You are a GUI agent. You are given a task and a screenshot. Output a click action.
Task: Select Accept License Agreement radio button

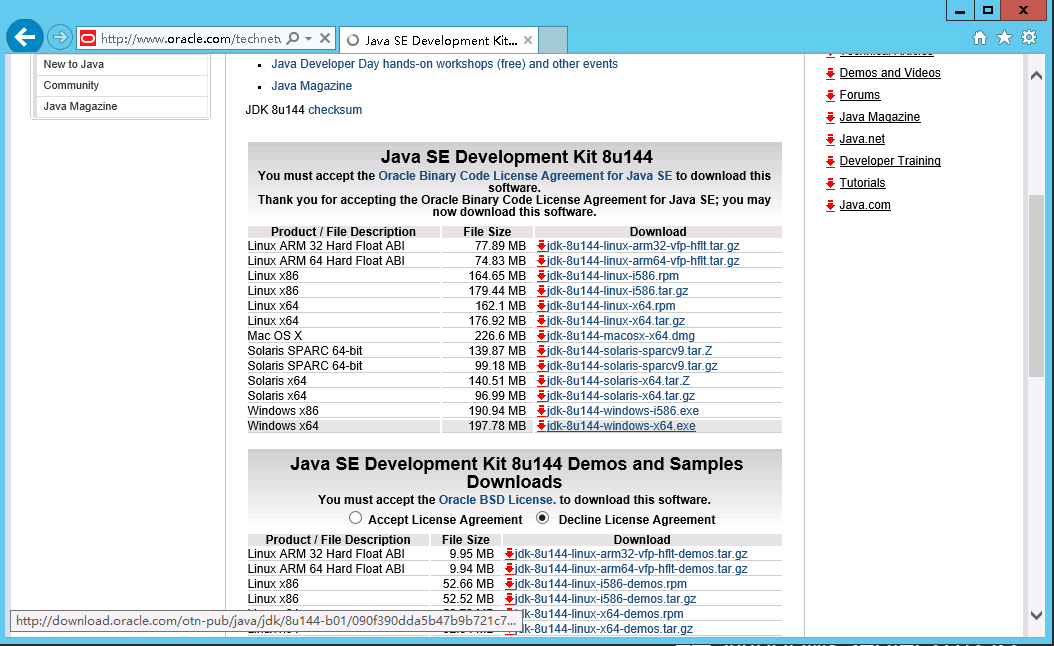point(356,518)
